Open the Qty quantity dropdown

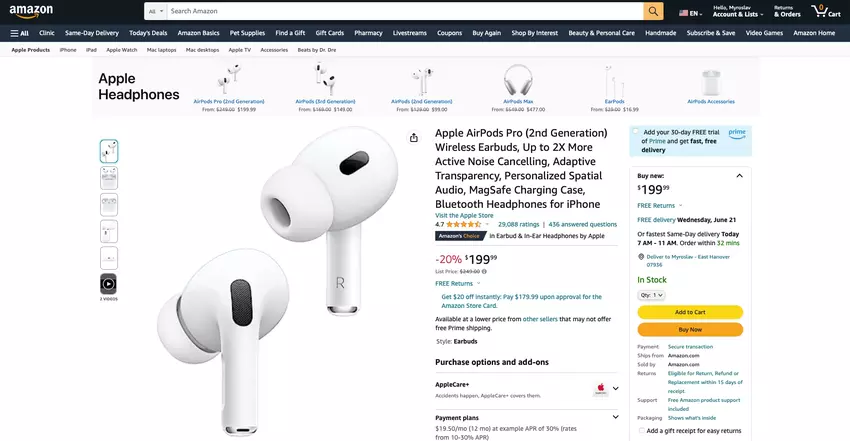[651, 295]
